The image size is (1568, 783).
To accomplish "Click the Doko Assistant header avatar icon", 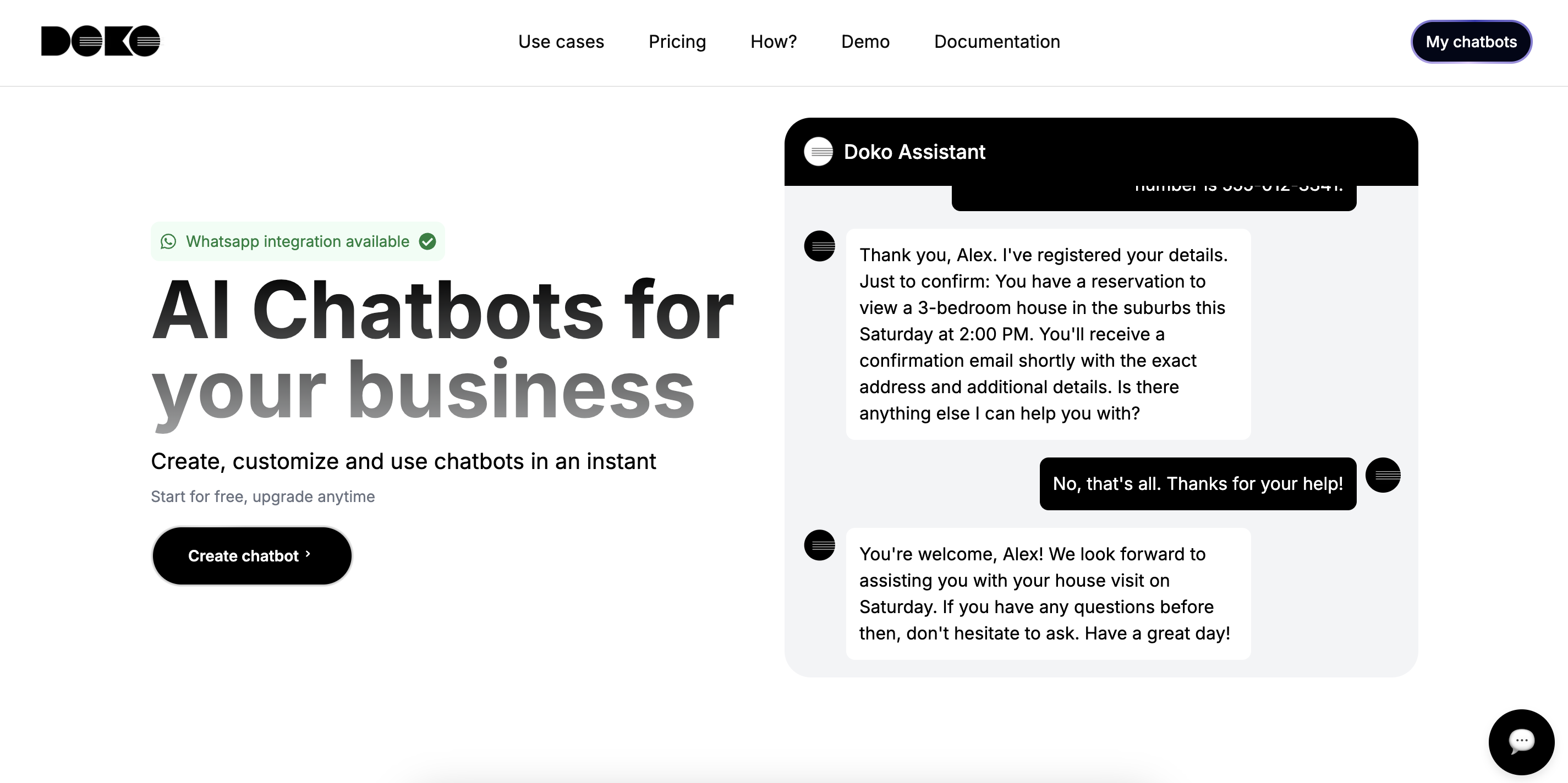I will (818, 152).
